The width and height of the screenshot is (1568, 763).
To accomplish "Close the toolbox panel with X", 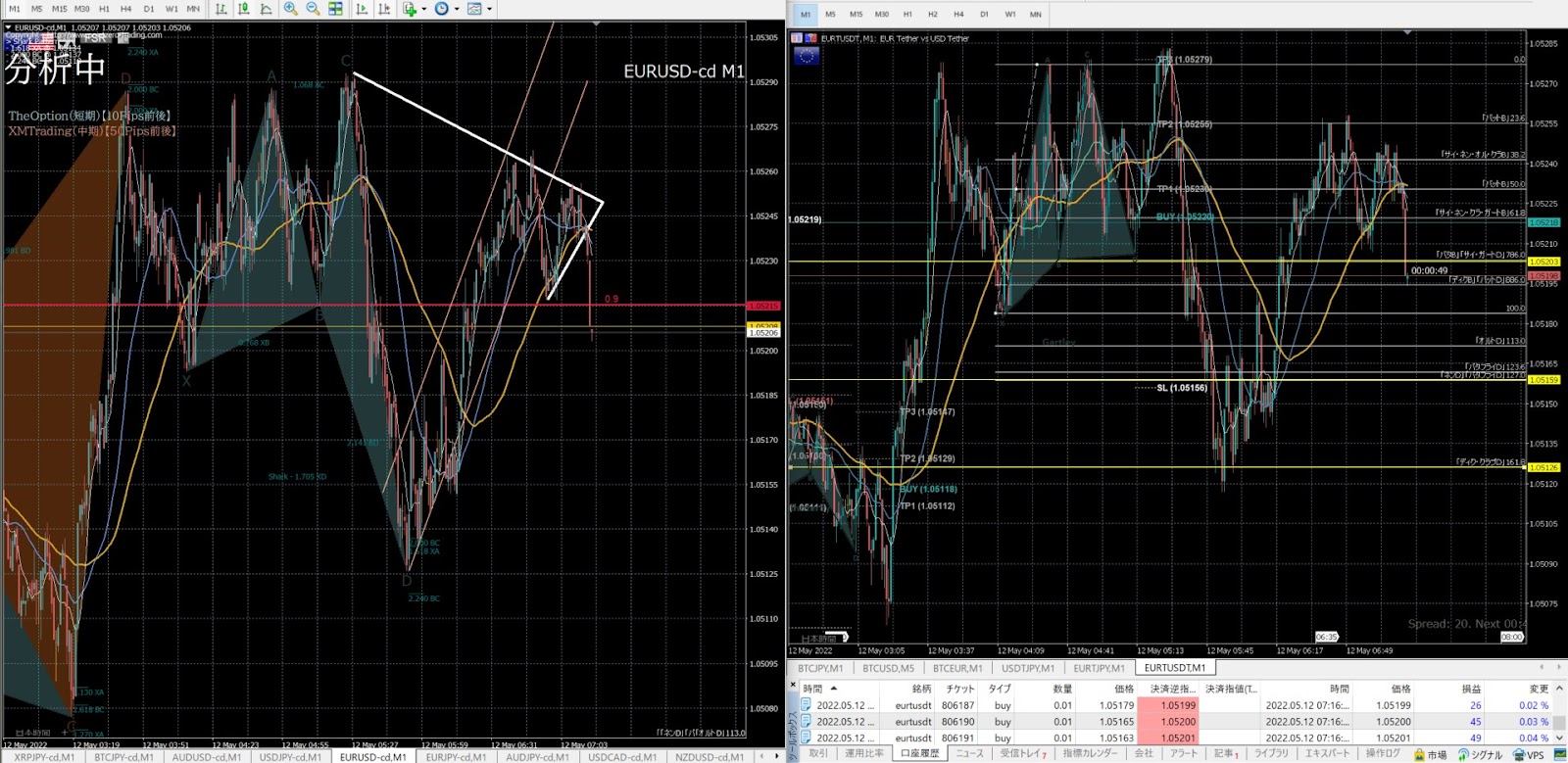I will [792, 686].
